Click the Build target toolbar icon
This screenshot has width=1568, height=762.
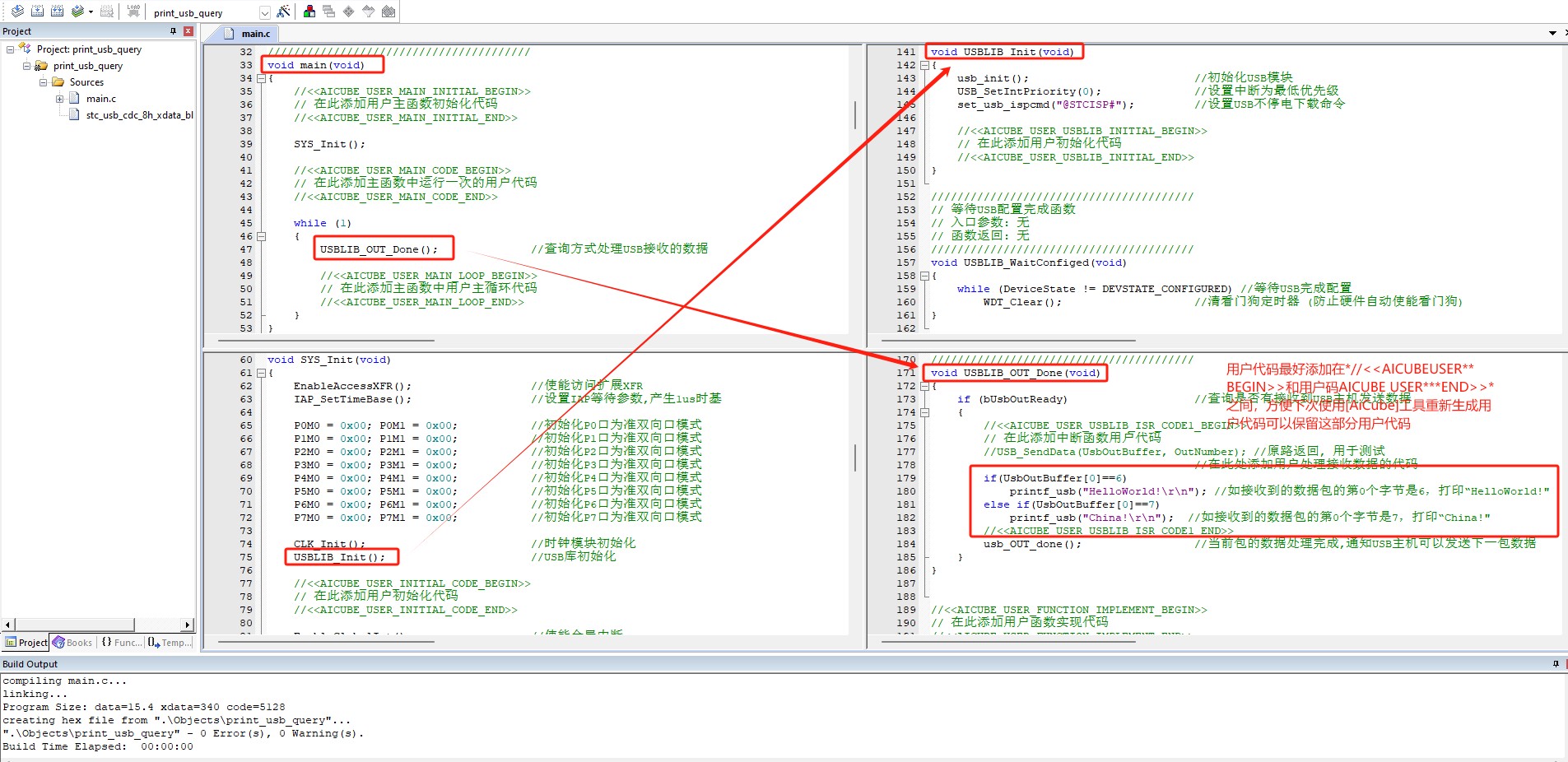click(37, 12)
